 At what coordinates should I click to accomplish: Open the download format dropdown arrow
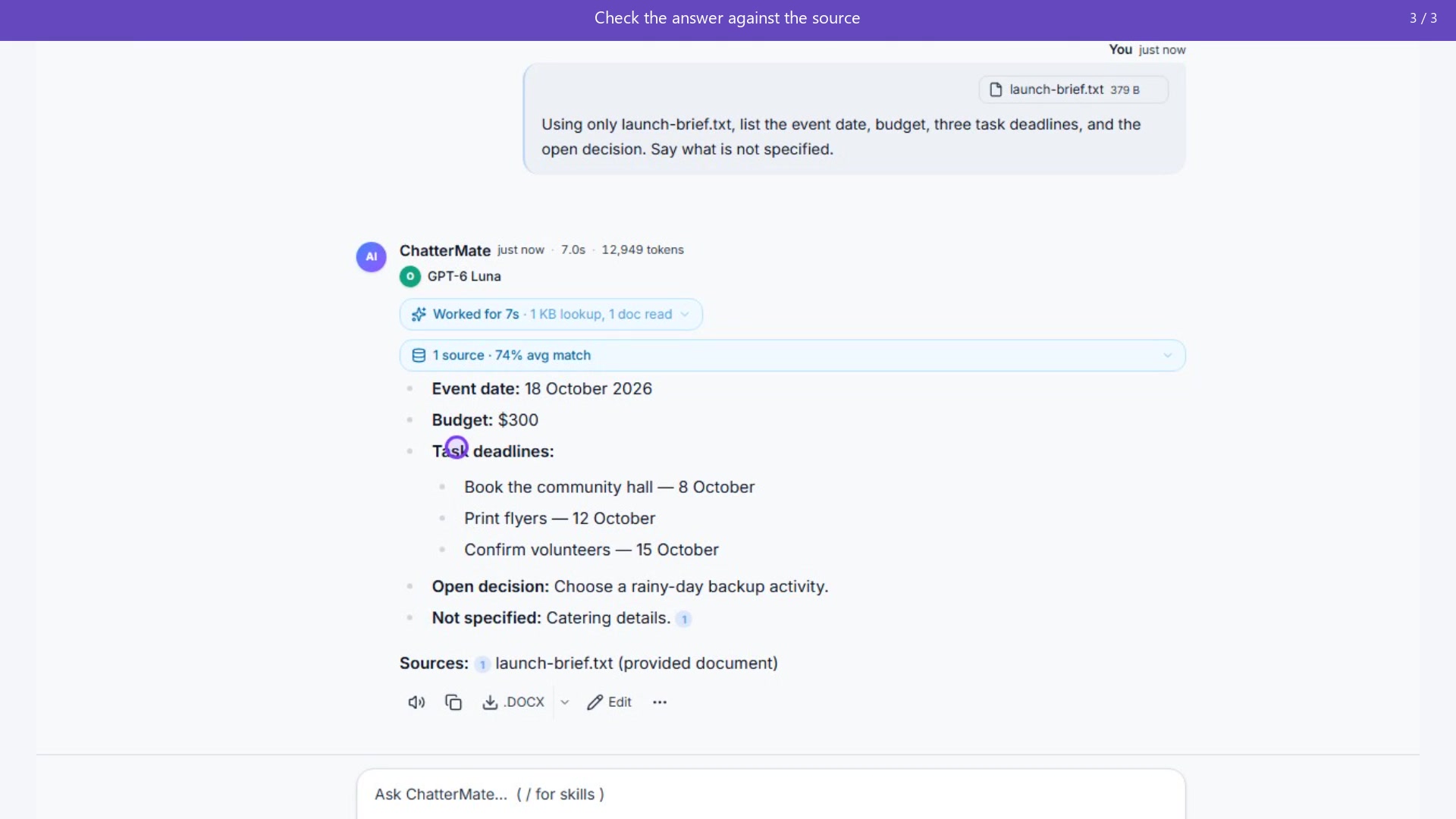pyautogui.click(x=565, y=702)
